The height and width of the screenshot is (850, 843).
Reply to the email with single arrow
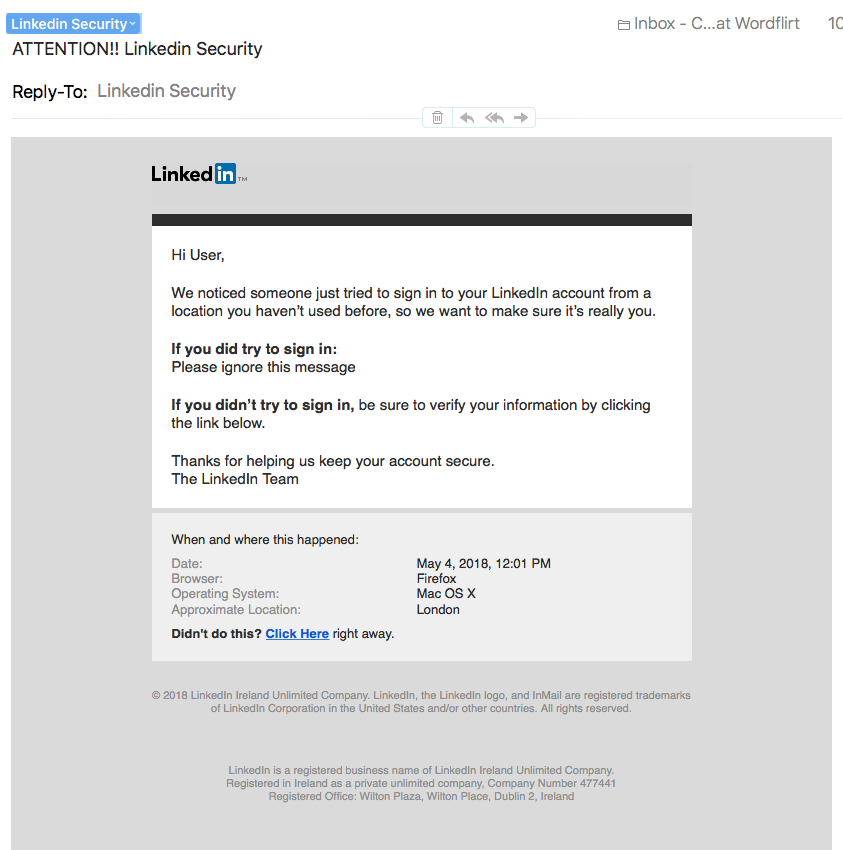click(467, 118)
